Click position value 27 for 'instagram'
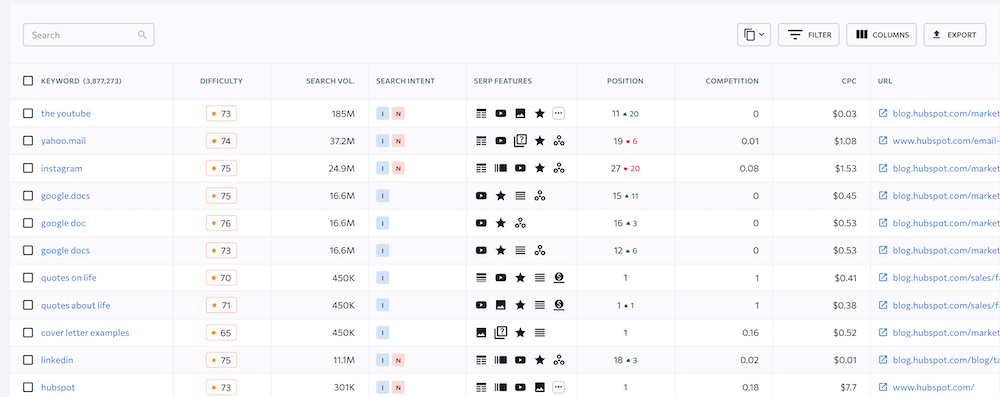The width and height of the screenshot is (1000, 397). [615, 169]
